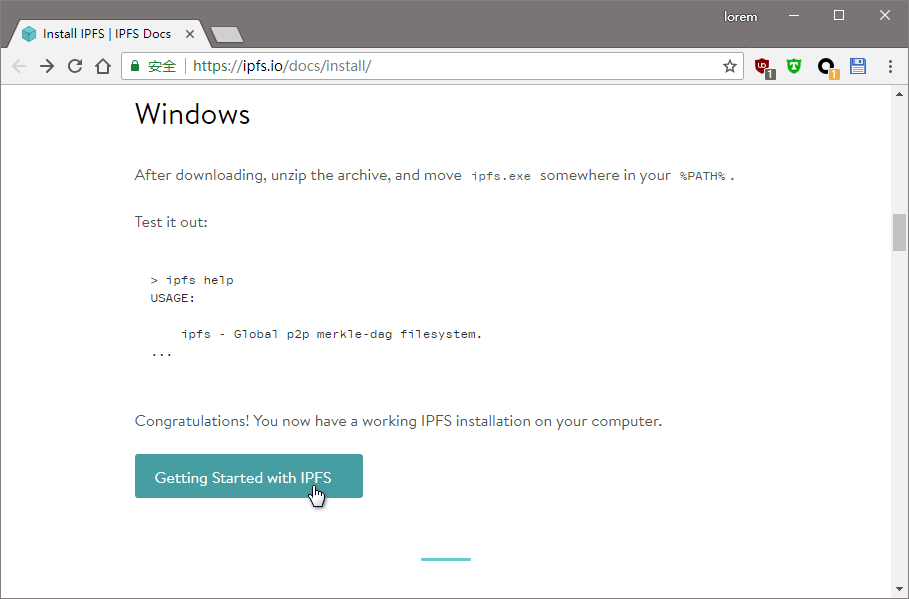Click the browser back arrow
Viewport: 909px width, 599px height.
[x=19, y=66]
